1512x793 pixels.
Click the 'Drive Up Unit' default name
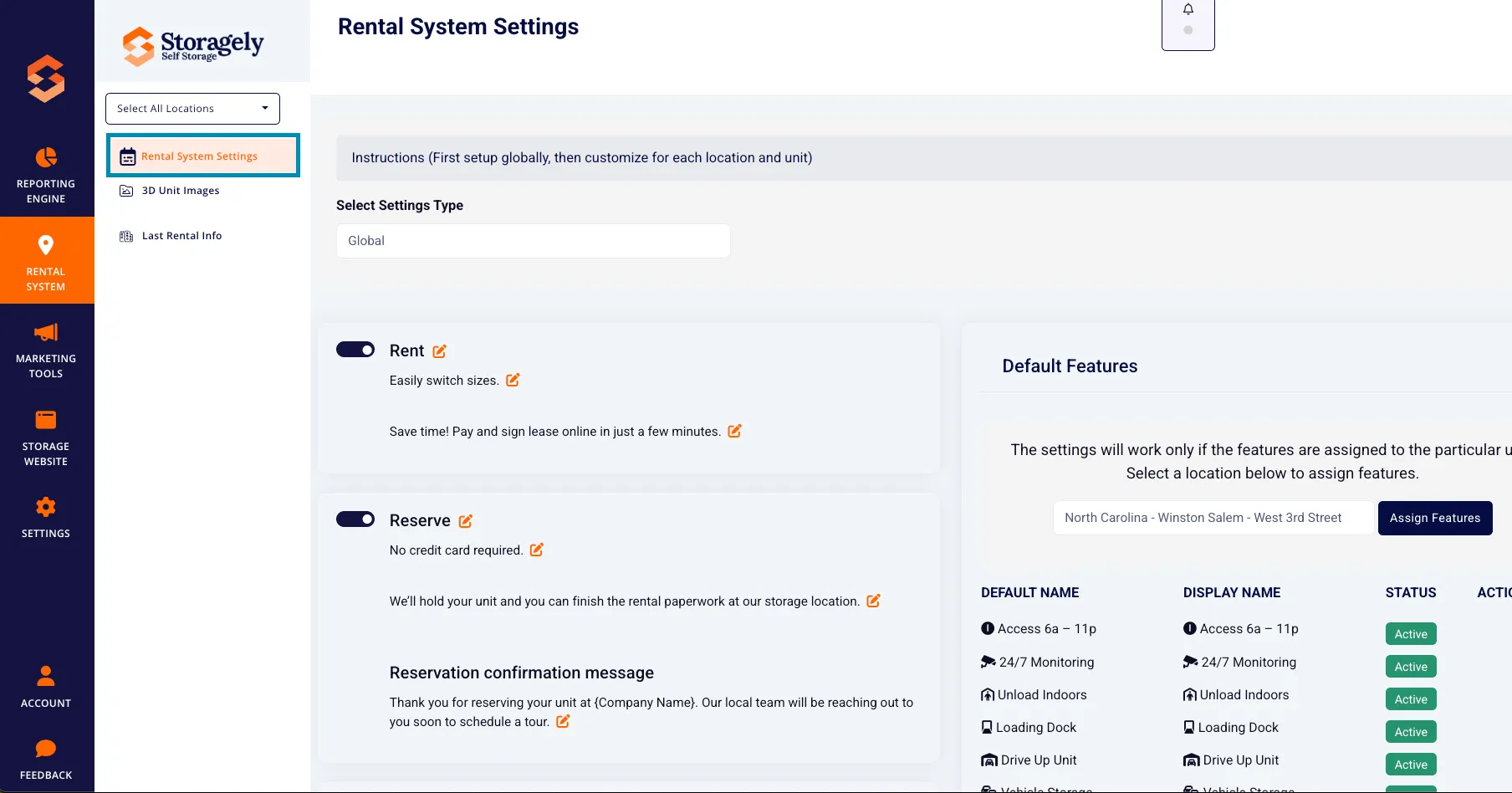pos(1029,760)
